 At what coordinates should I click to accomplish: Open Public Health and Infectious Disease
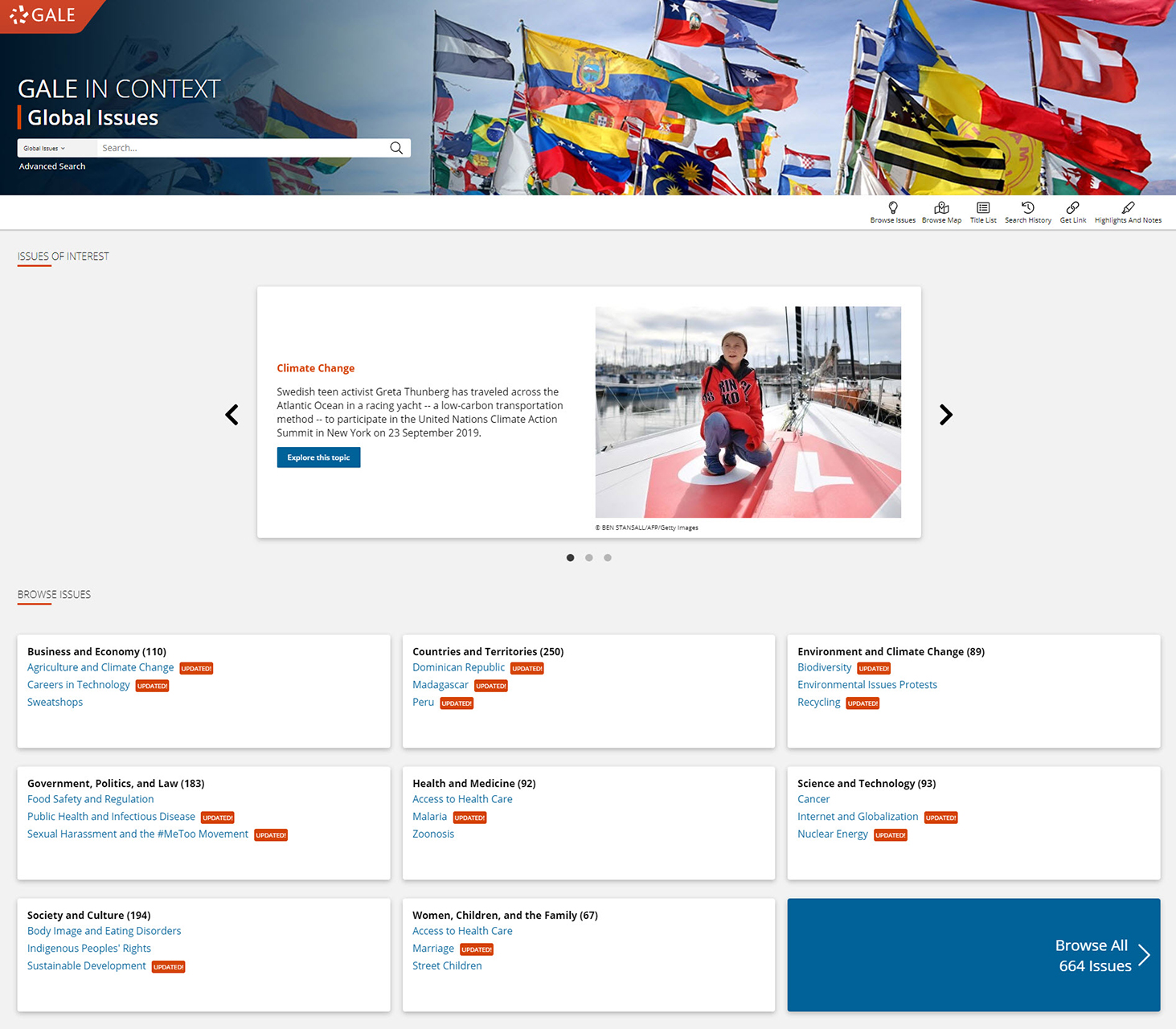(111, 817)
